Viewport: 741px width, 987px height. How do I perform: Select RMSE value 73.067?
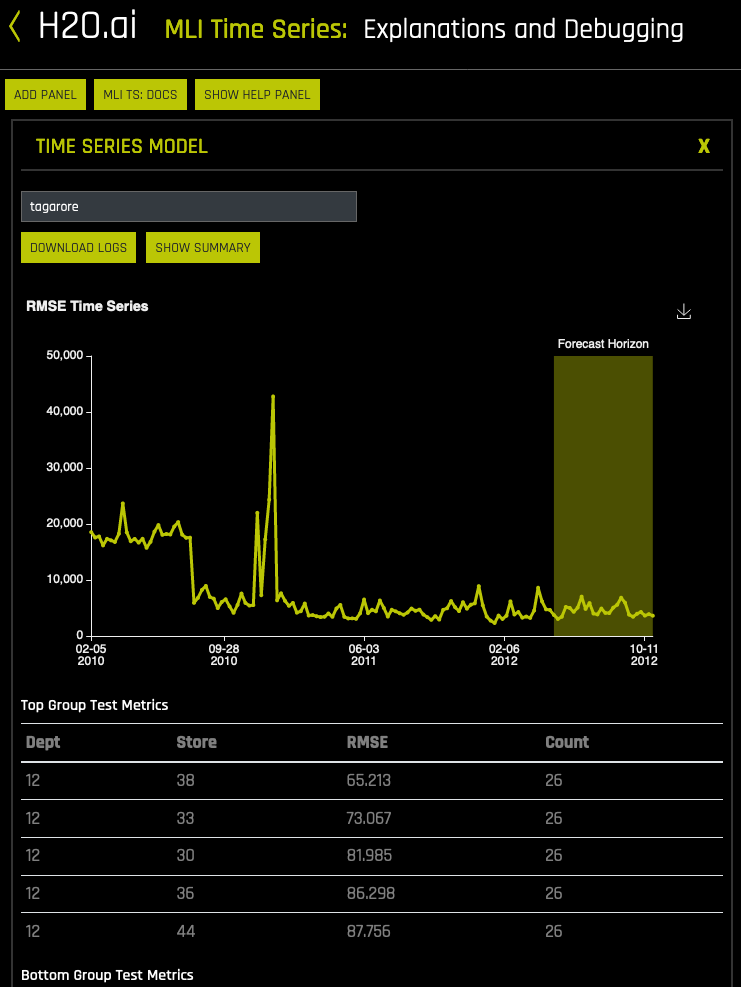tap(369, 818)
